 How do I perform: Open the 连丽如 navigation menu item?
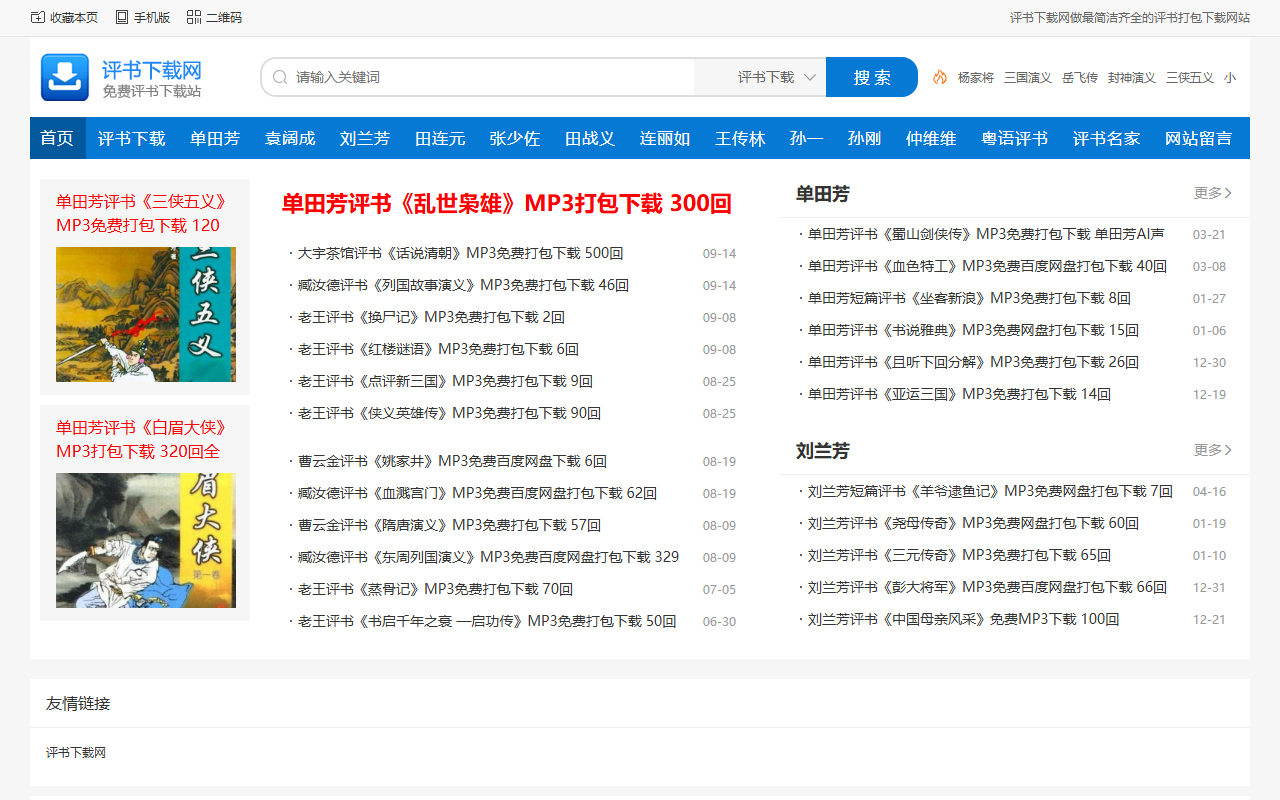click(x=665, y=138)
